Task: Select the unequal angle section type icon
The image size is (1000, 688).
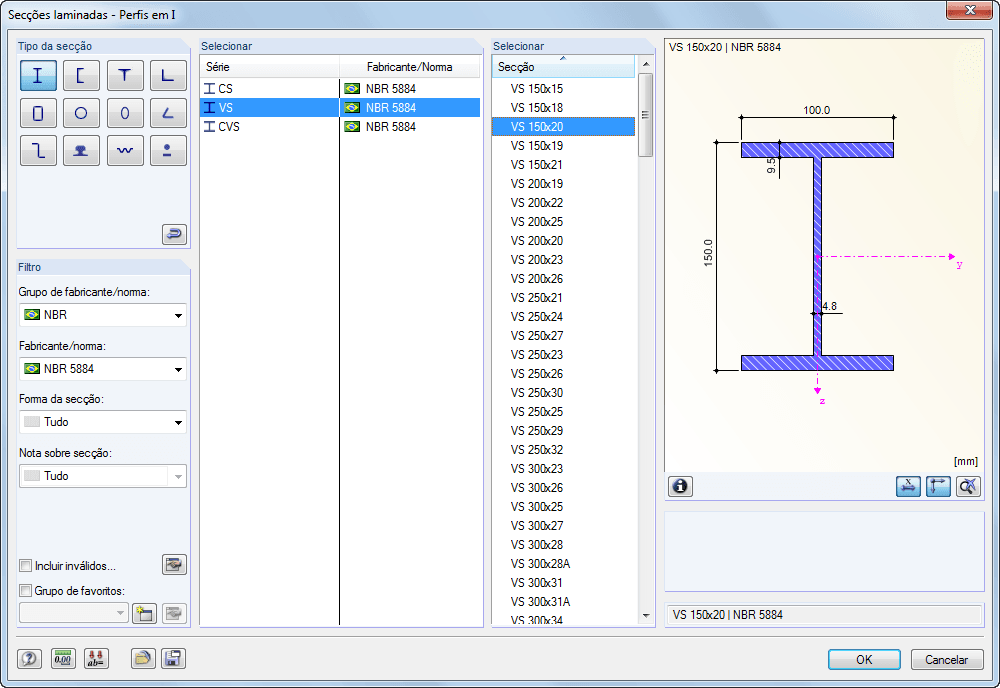Action: click(168, 113)
